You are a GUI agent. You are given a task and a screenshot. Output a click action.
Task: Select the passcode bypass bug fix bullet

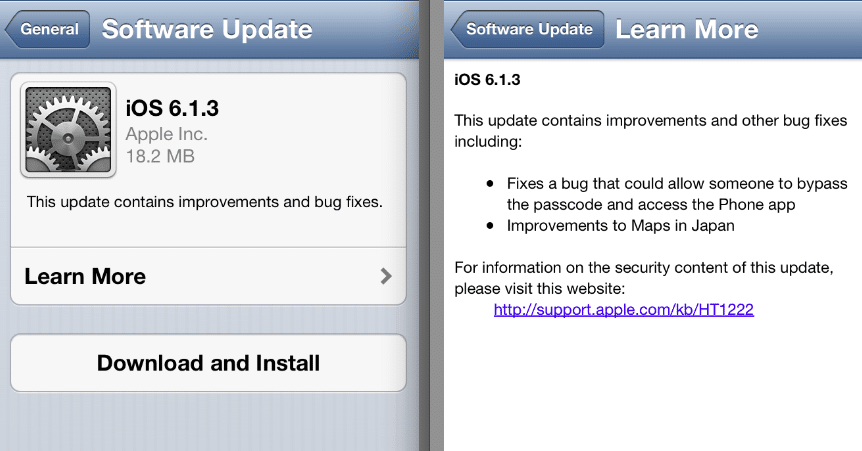(677, 194)
